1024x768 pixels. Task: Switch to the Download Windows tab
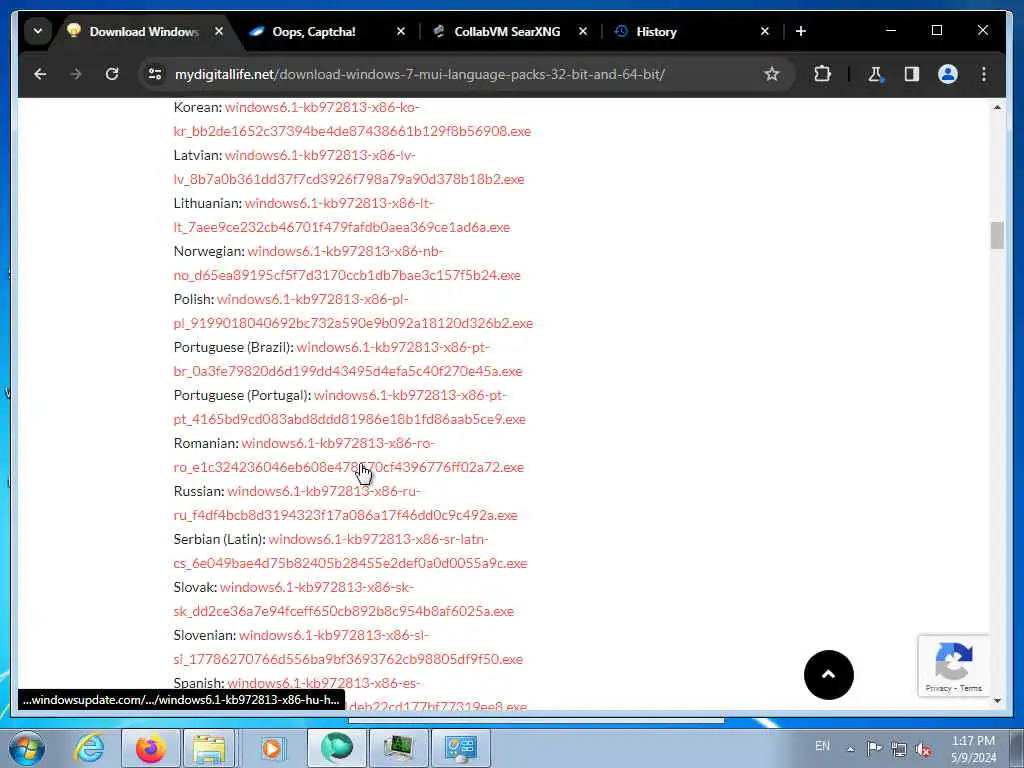(144, 31)
